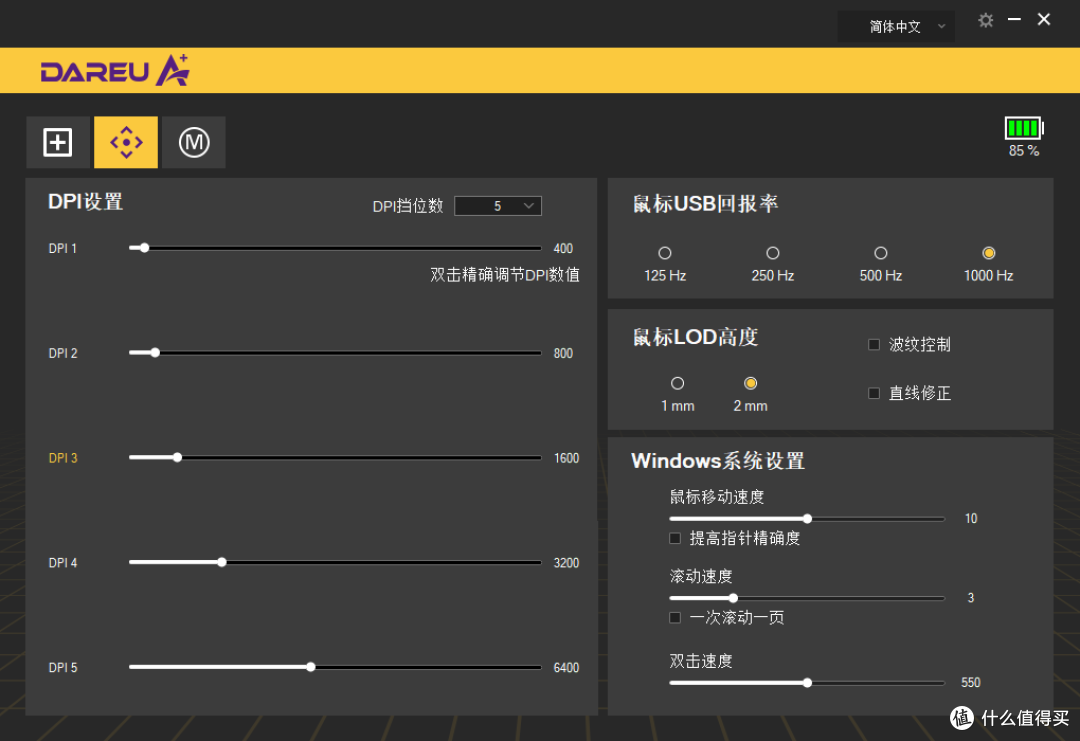
Task: Click the DPI 1 slider handle
Action: click(144, 248)
